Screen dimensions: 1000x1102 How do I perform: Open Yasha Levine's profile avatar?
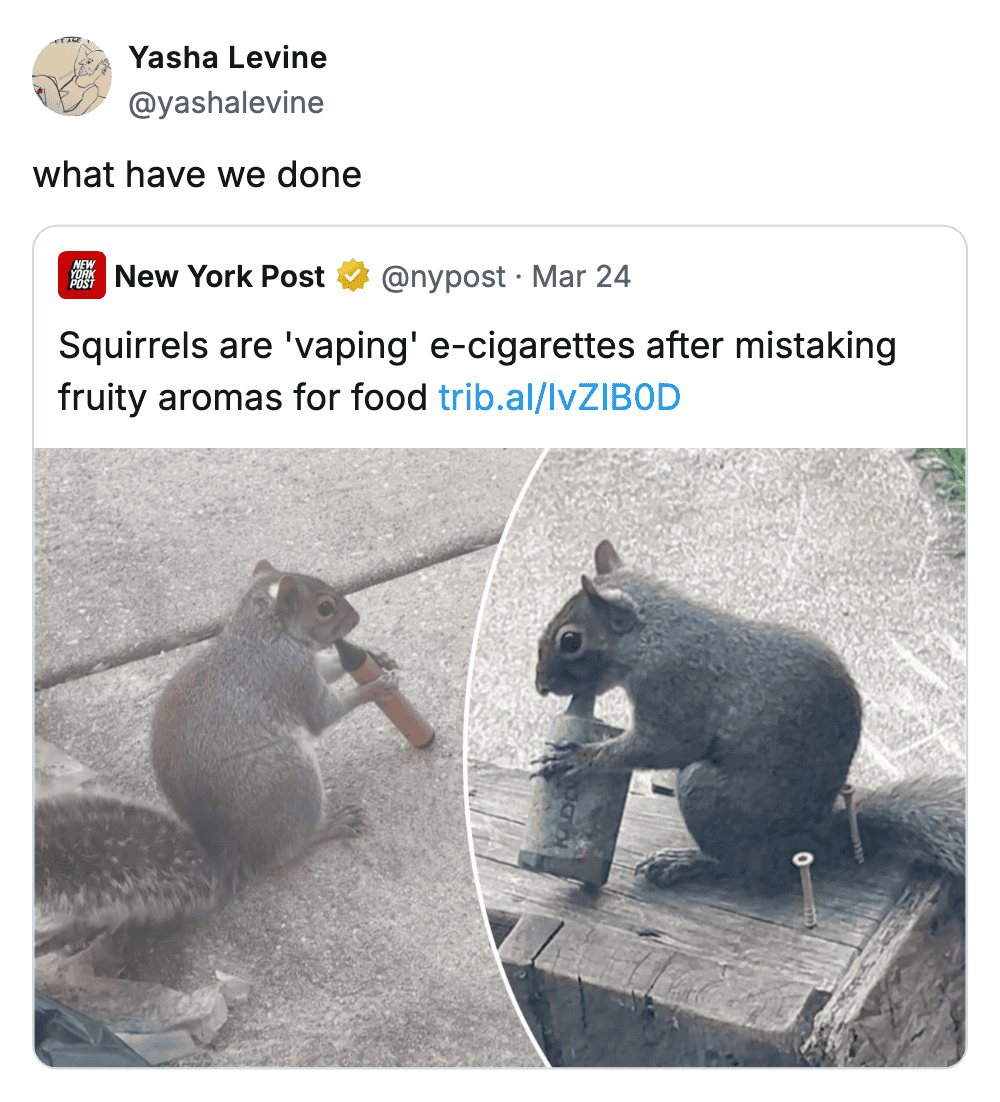click(x=72, y=76)
